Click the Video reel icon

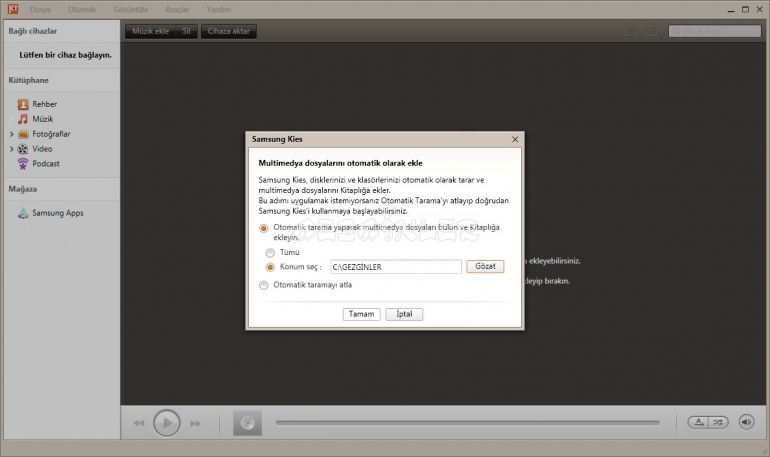23,149
